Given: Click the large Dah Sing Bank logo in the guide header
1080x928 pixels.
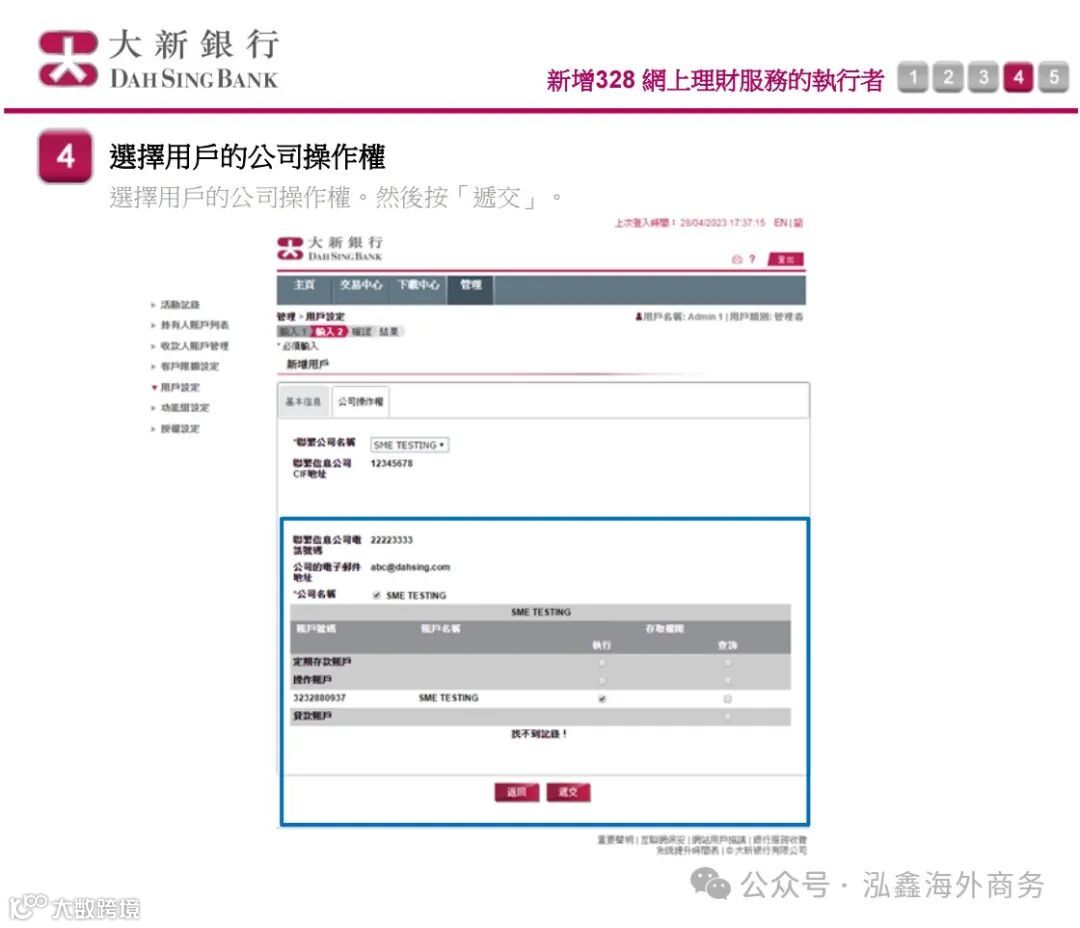Looking at the screenshot, I should click(159, 59).
